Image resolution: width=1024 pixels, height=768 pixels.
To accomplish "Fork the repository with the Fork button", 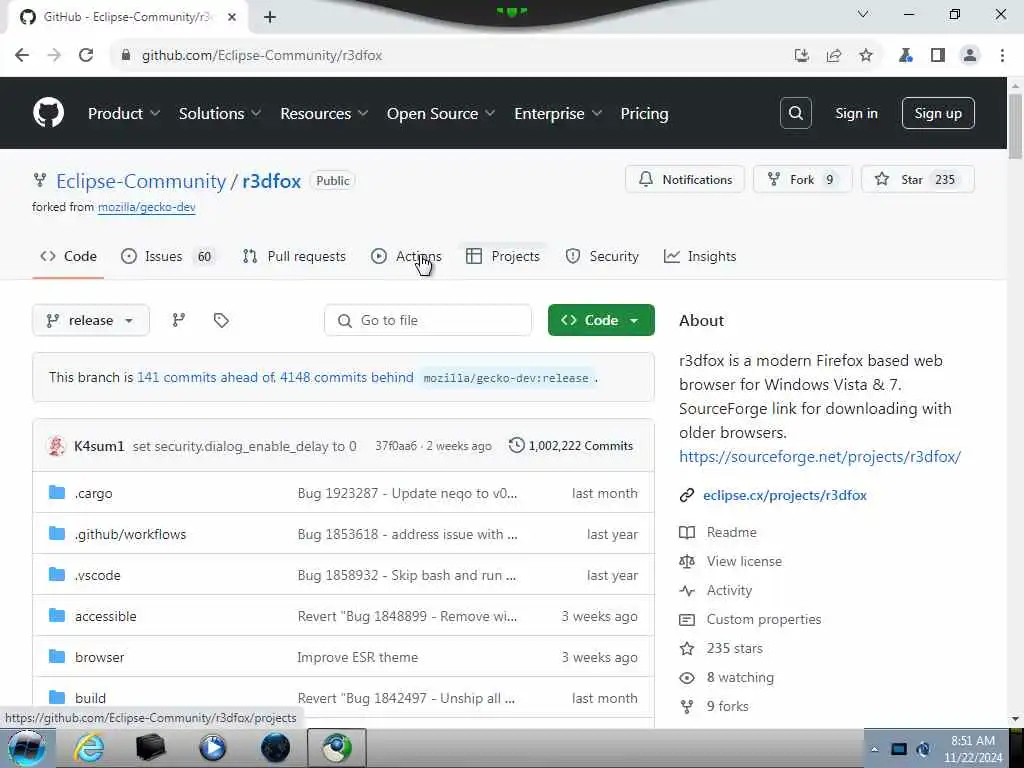I will click(x=803, y=180).
